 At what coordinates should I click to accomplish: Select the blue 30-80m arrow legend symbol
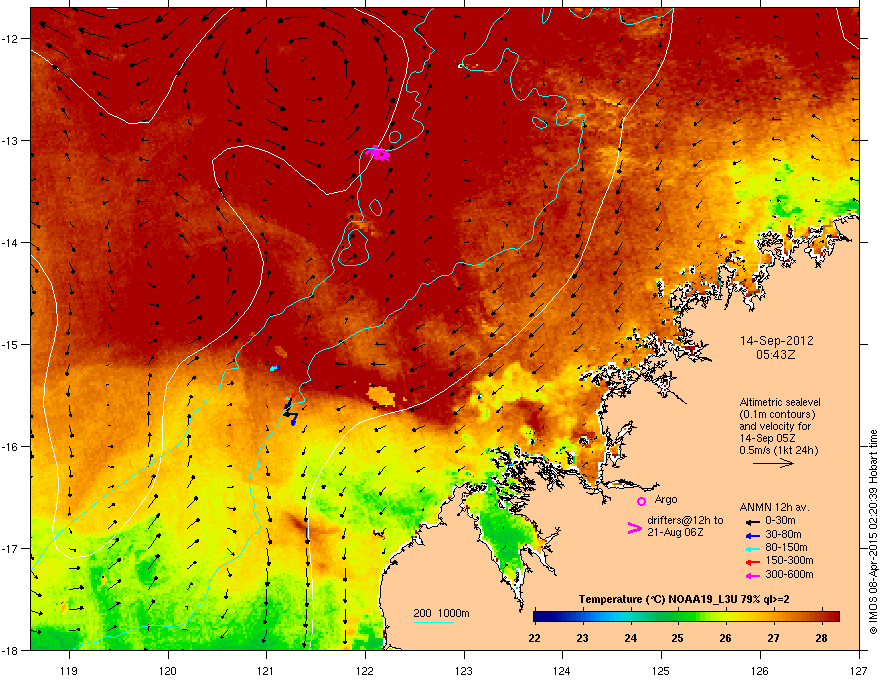[x=753, y=535]
